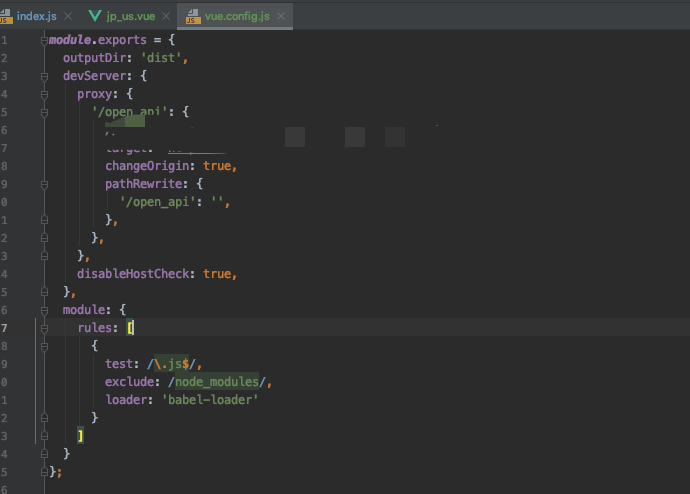Close the jp_us.vue tab

[x=166, y=16]
